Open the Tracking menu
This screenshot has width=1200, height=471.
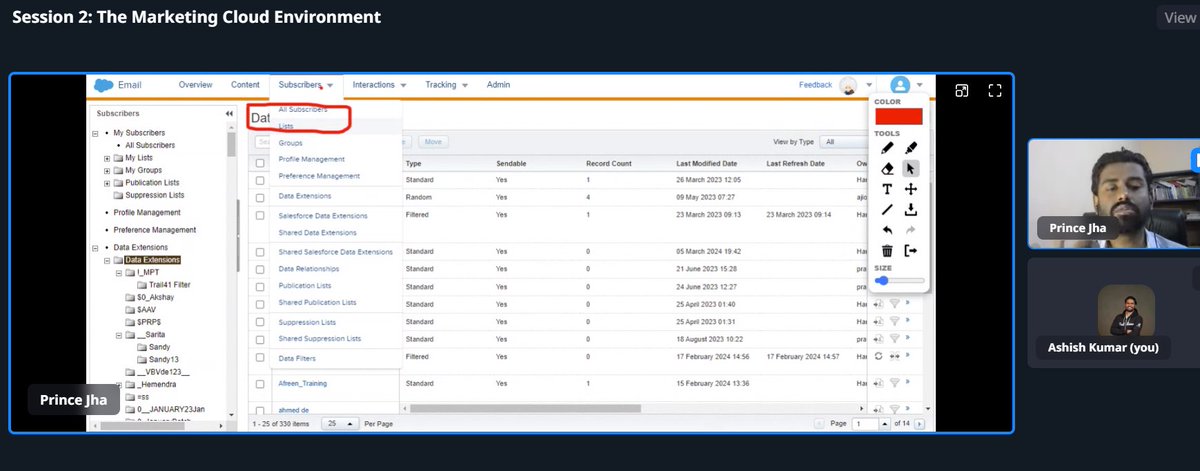tap(447, 85)
